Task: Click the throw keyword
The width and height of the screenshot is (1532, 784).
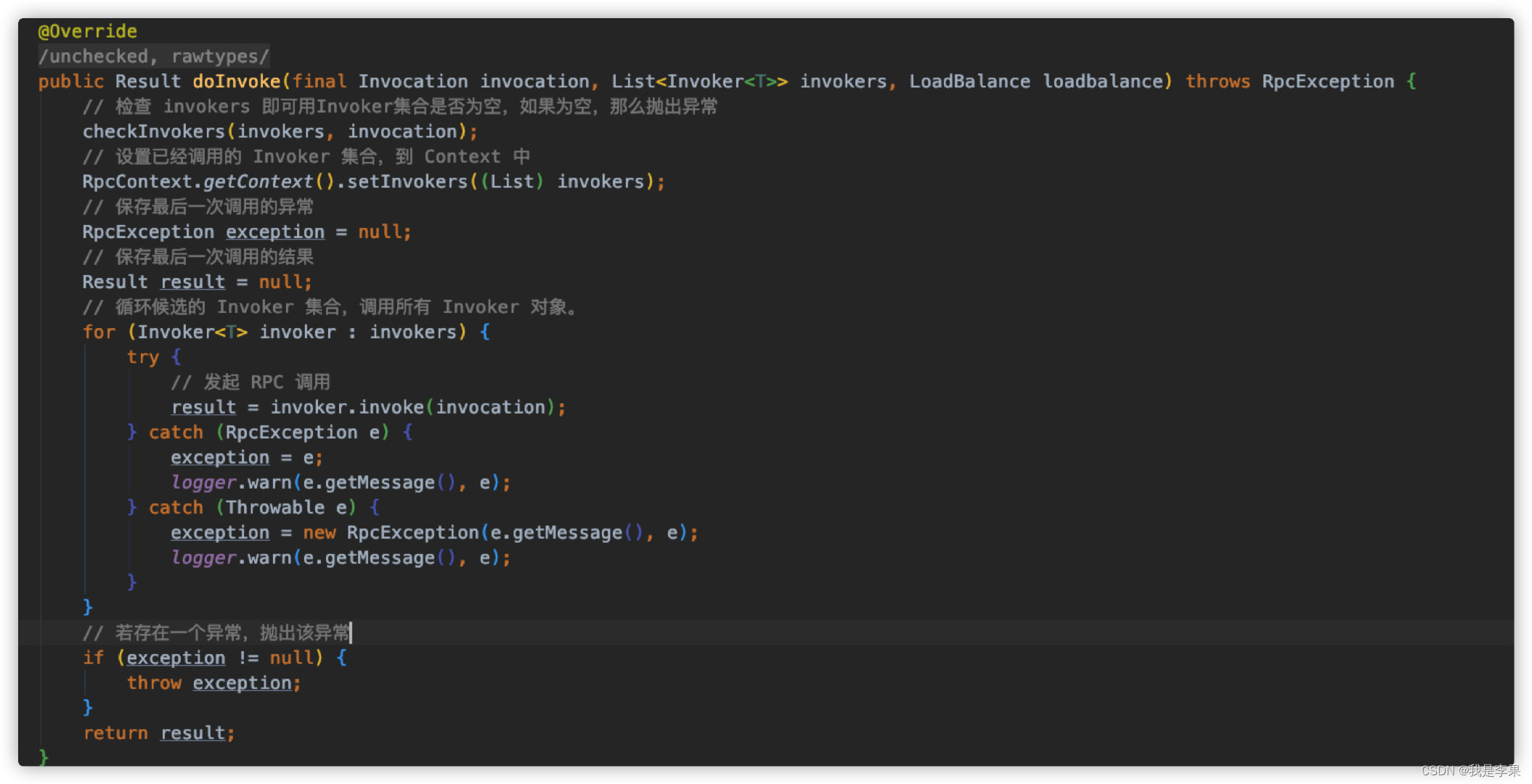Action: click(x=154, y=683)
